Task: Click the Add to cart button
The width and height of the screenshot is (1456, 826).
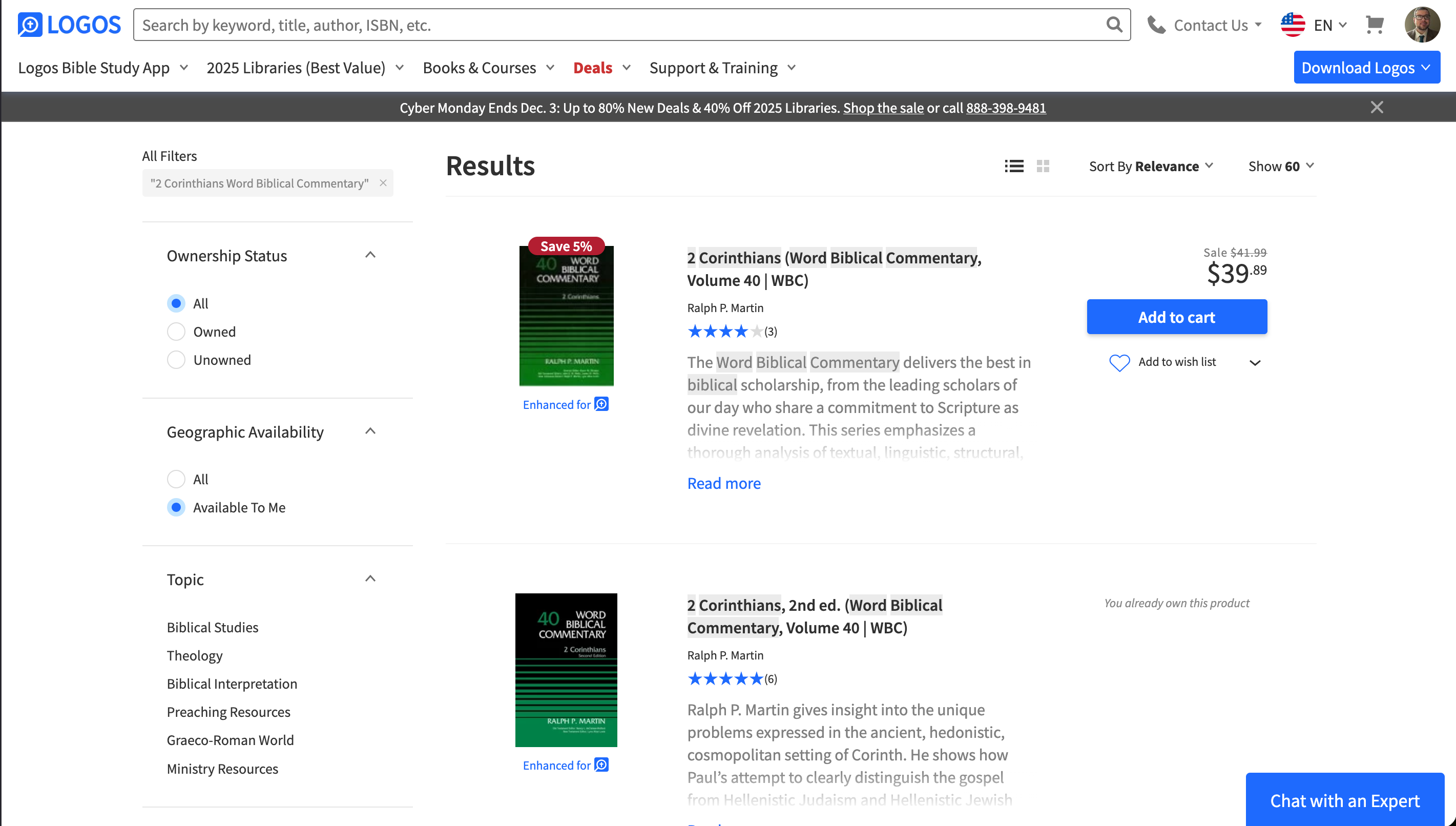Action: pyautogui.click(x=1176, y=317)
